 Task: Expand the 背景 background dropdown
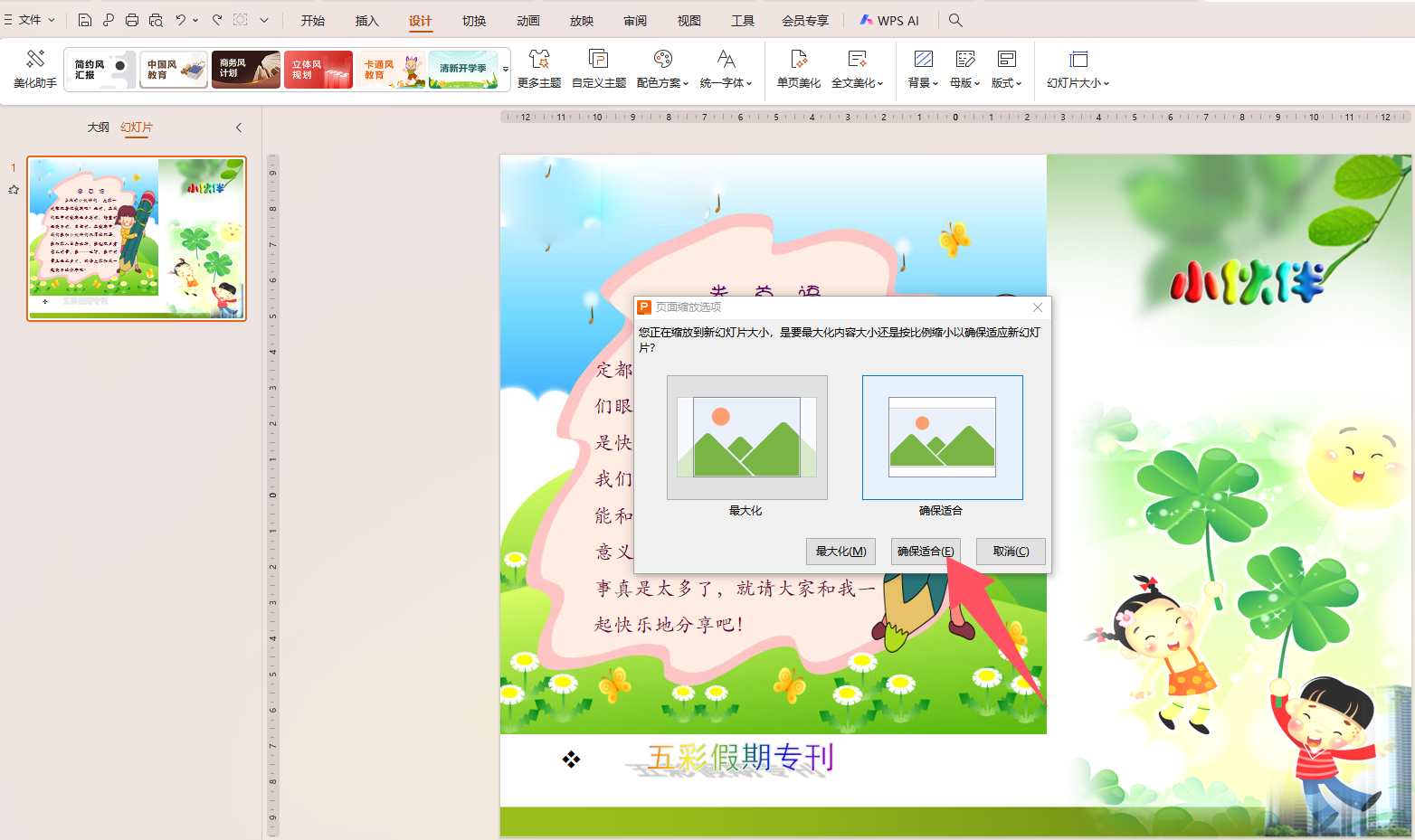click(923, 68)
